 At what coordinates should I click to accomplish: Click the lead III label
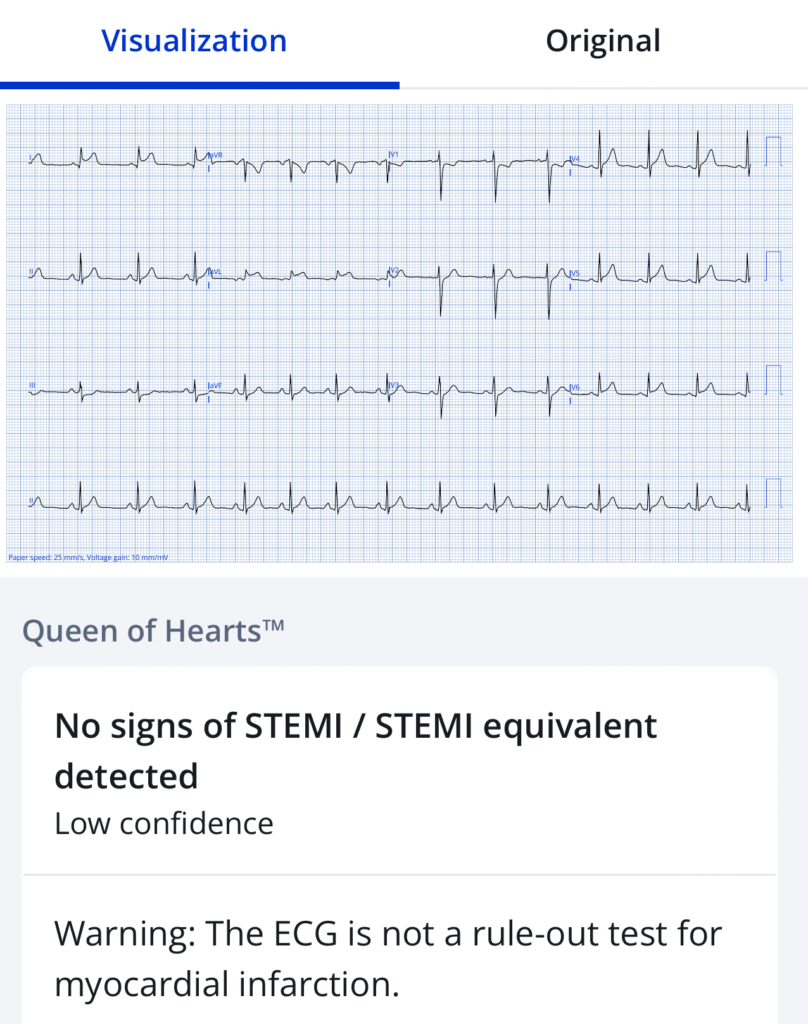(32, 386)
